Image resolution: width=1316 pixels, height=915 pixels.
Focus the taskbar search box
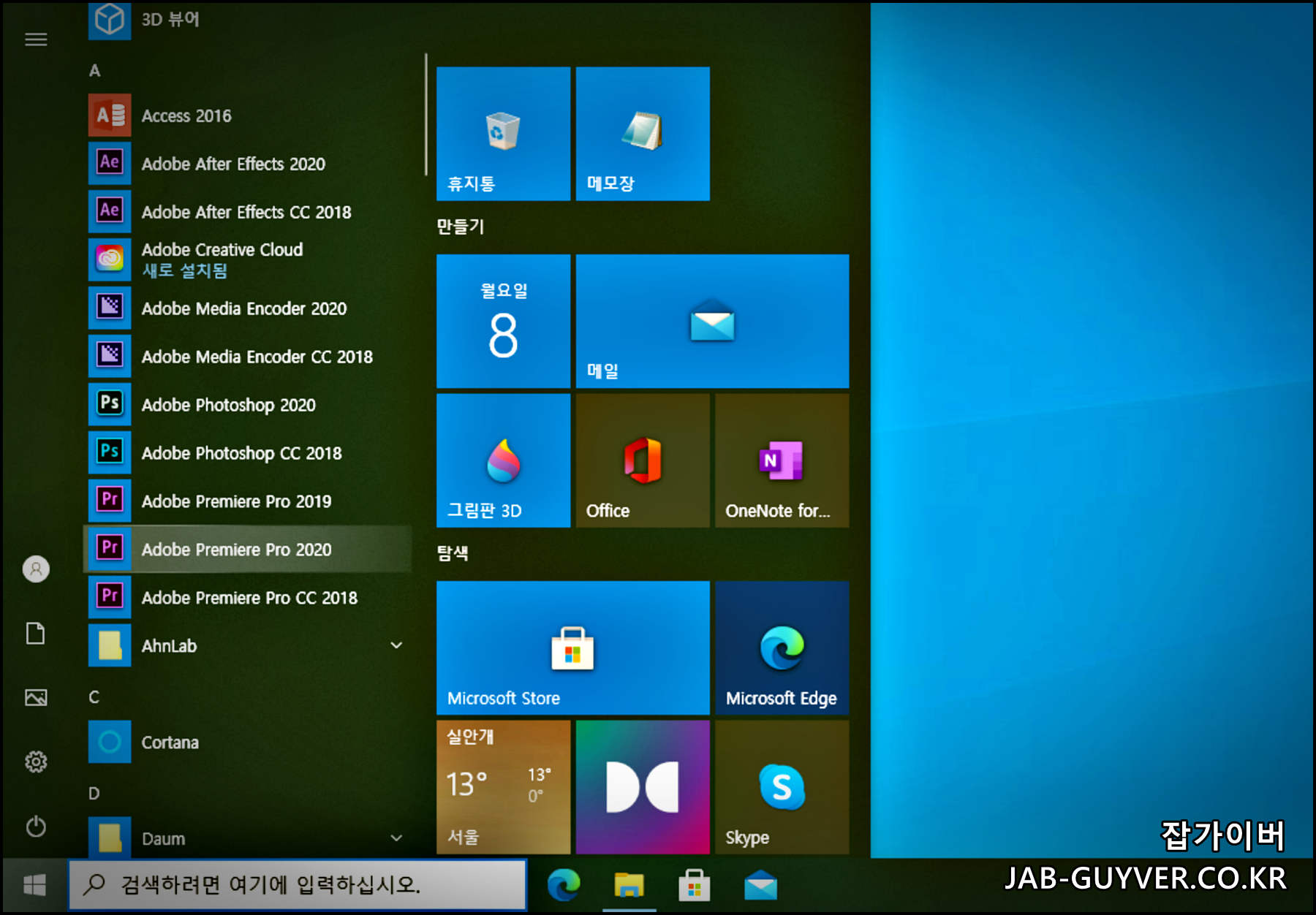pyautogui.click(x=298, y=885)
